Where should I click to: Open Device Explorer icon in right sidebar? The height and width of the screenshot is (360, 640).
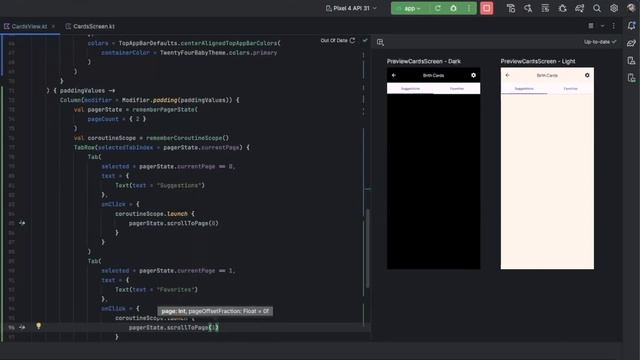coord(631,61)
